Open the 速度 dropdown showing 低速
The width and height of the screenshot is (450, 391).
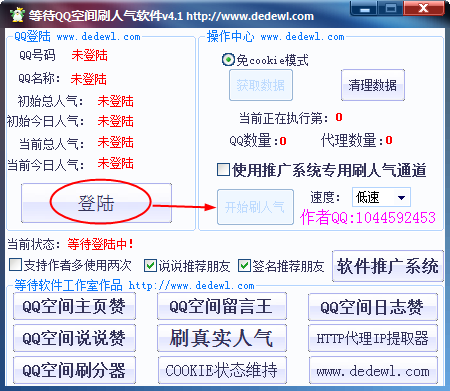point(381,197)
